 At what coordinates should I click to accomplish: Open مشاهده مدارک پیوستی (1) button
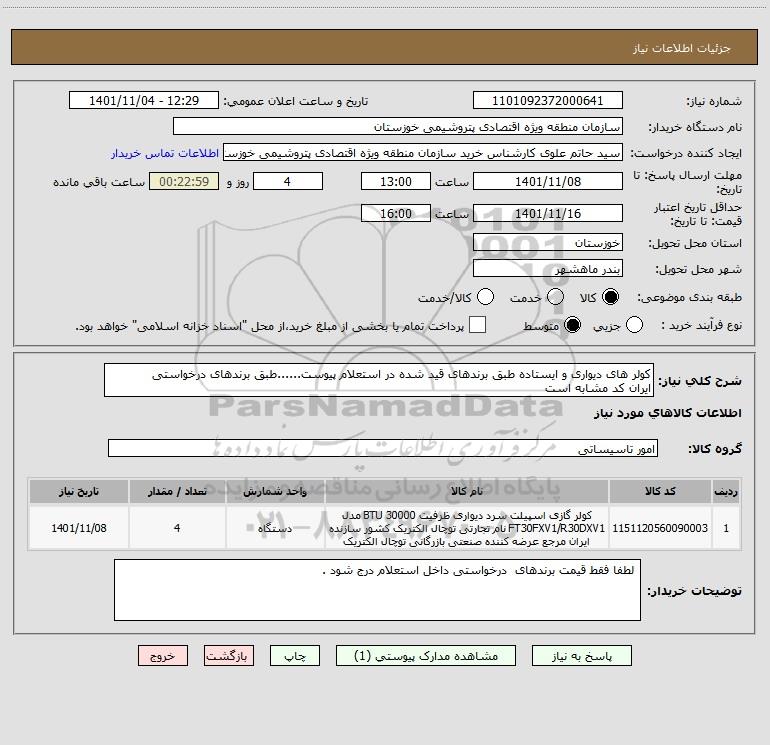[426, 656]
